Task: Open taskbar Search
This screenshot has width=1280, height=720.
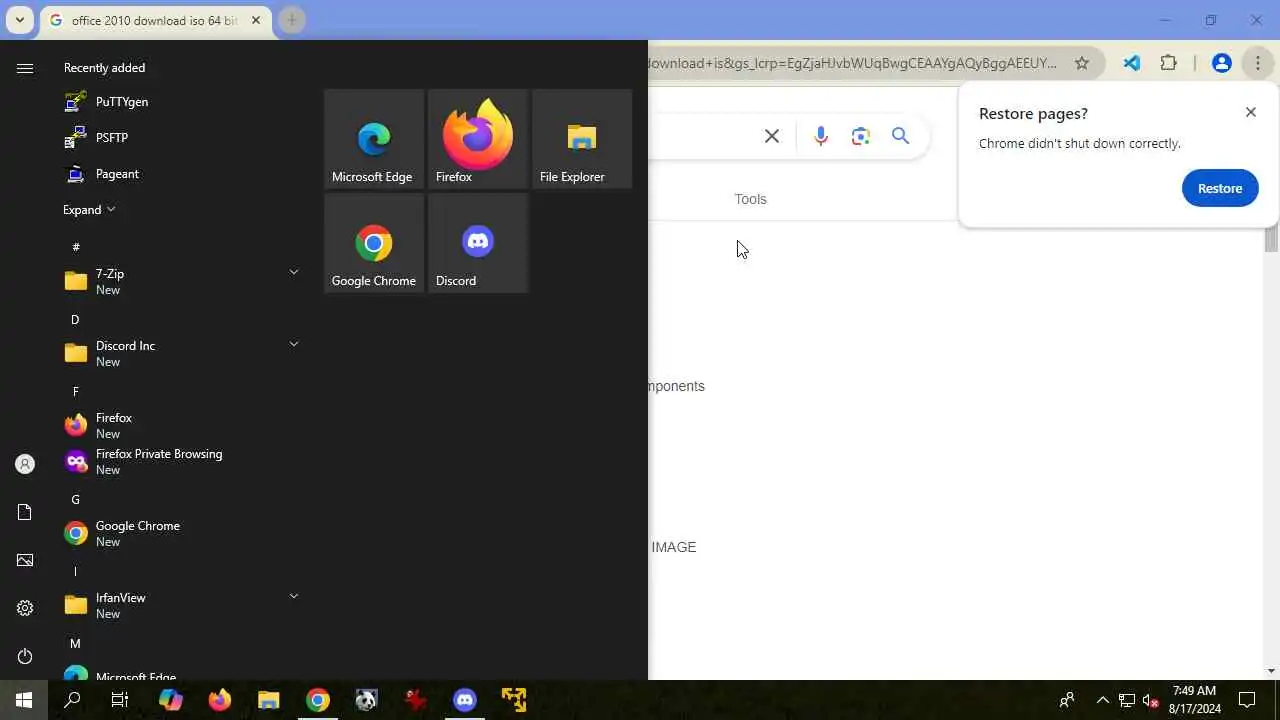Action: tap(72, 700)
